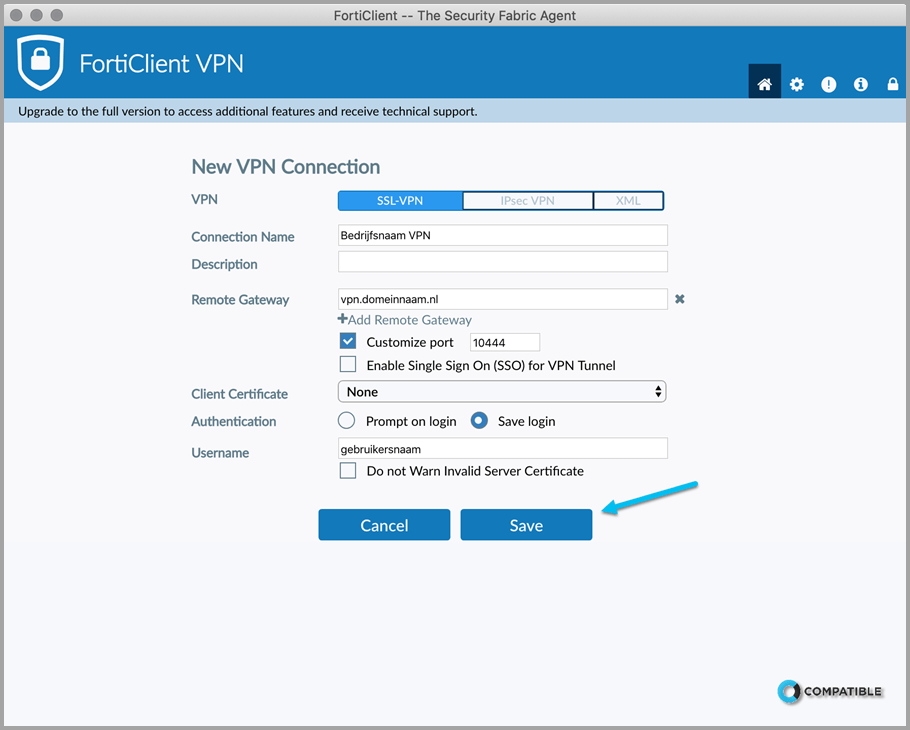Switch to the XML tab
This screenshot has height=730, width=910.
[x=628, y=201]
